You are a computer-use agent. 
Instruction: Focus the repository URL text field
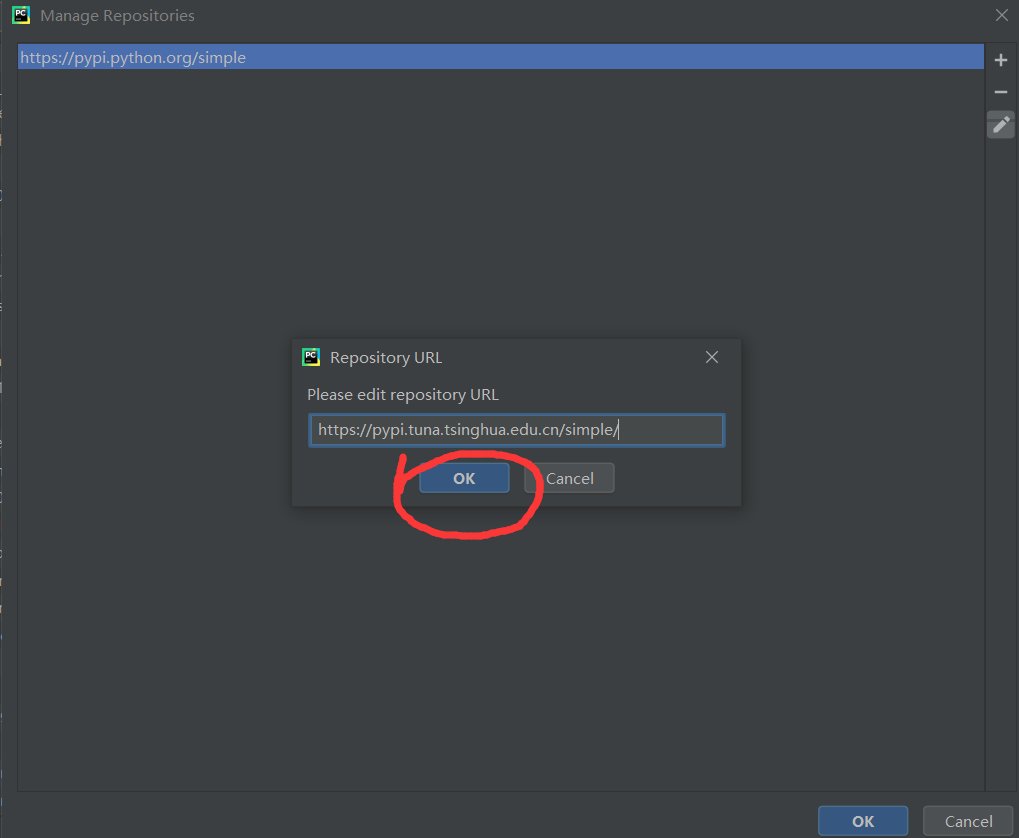click(517, 430)
